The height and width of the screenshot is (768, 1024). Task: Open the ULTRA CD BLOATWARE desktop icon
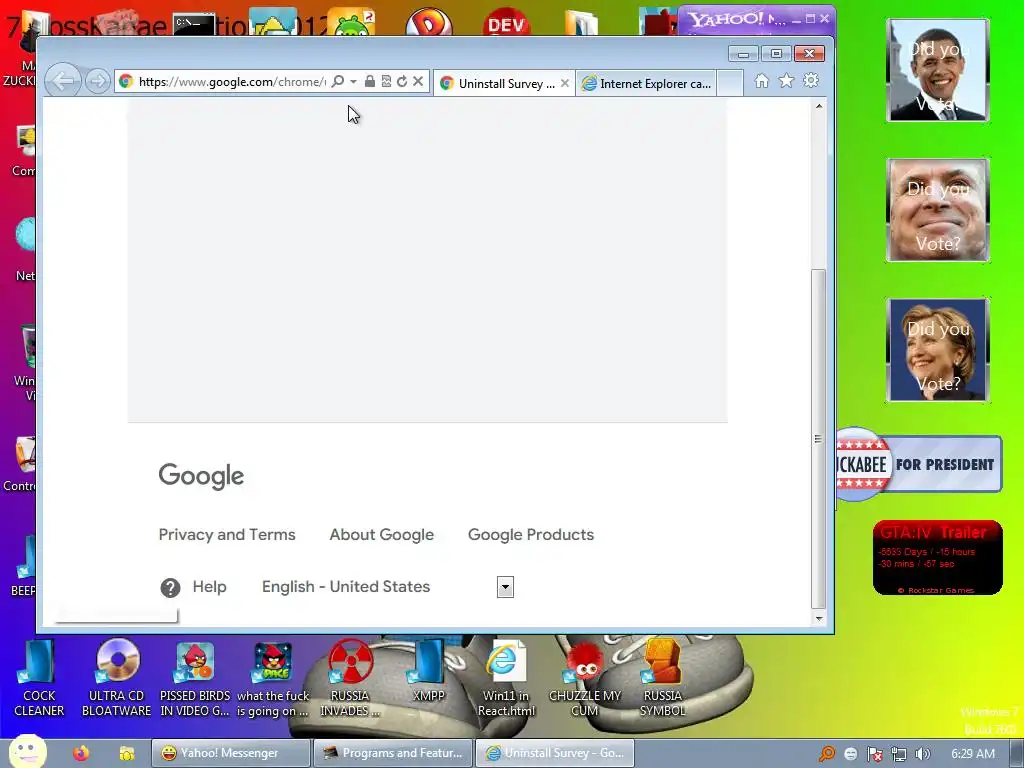pos(116,678)
